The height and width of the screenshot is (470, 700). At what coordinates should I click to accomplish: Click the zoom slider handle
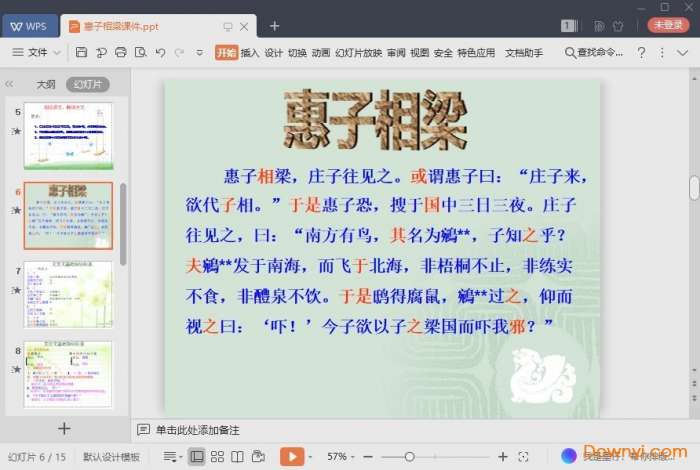[x=409, y=457]
